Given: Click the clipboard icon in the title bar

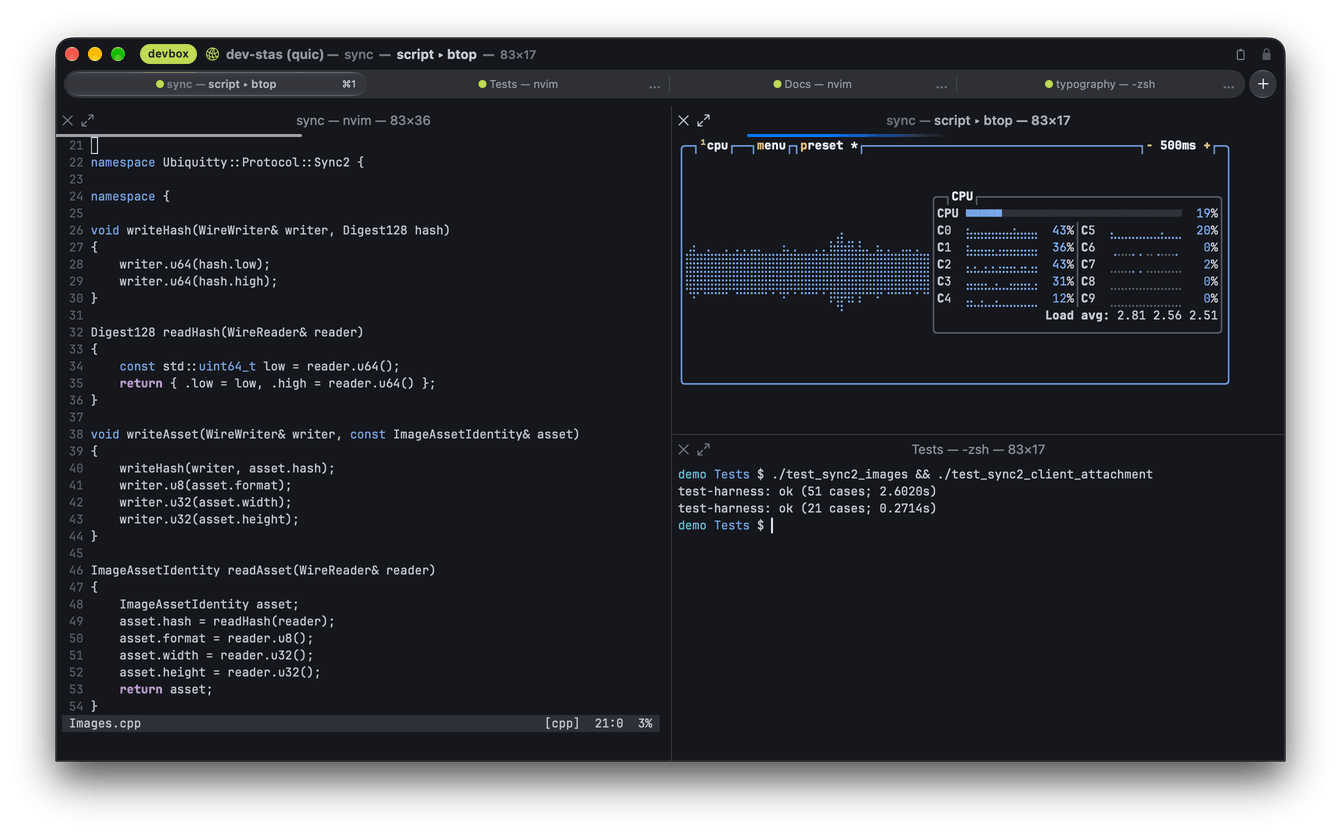Looking at the screenshot, I should tap(1241, 54).
